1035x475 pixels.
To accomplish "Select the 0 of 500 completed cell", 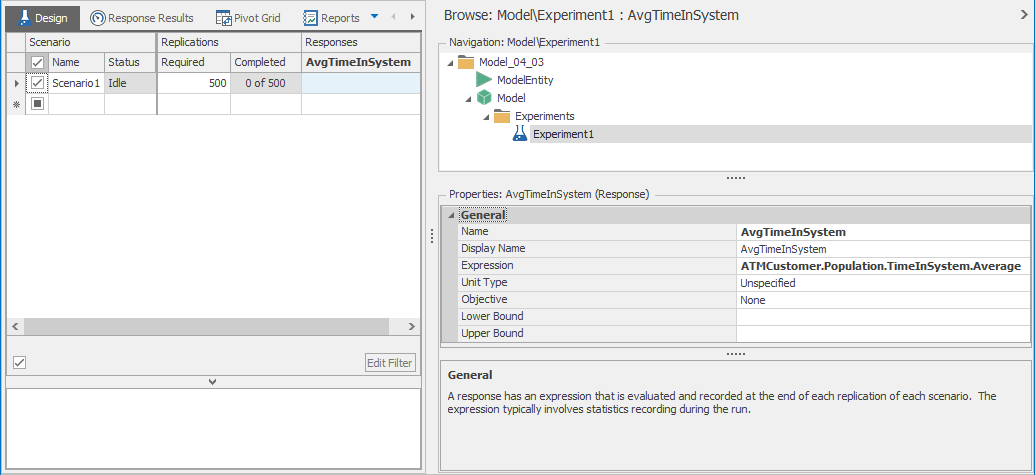I will tap(266, 83).
